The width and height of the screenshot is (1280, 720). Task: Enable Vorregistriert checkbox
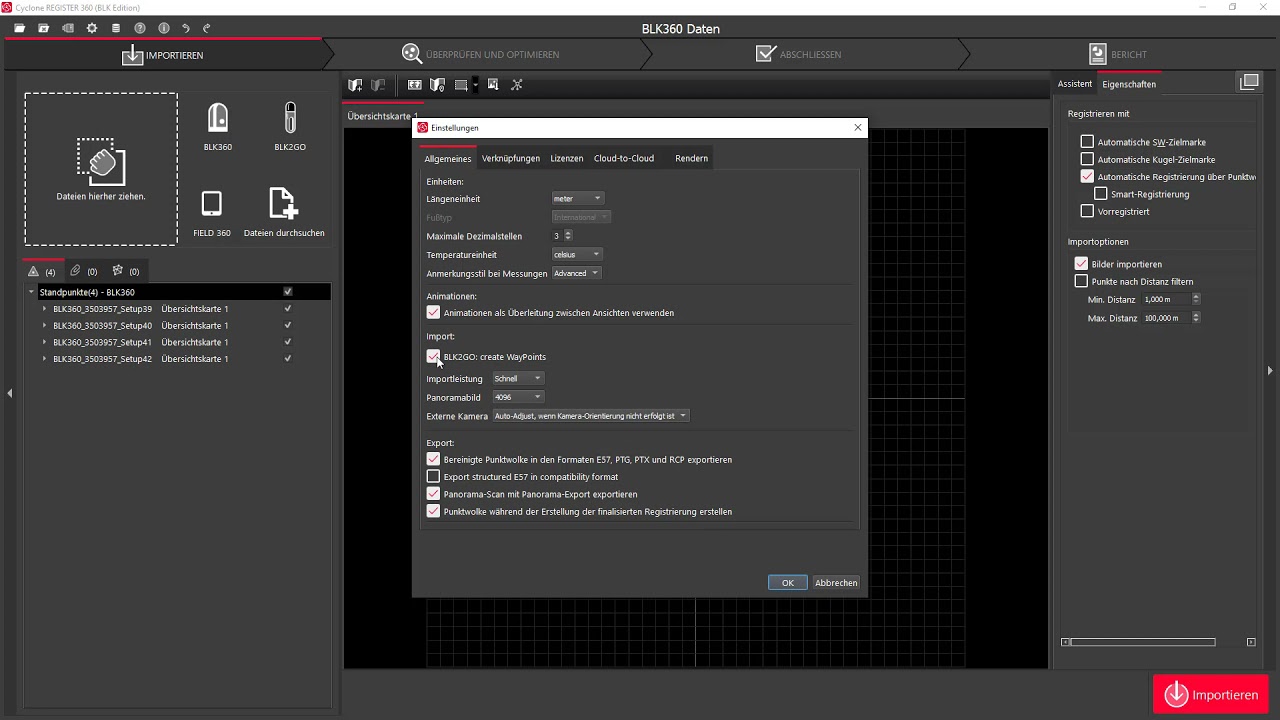(x=1087, y=211)
